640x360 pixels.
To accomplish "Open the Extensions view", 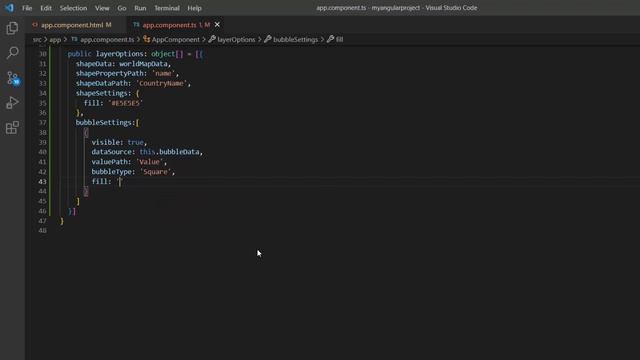I will click(x=12, y=128).
